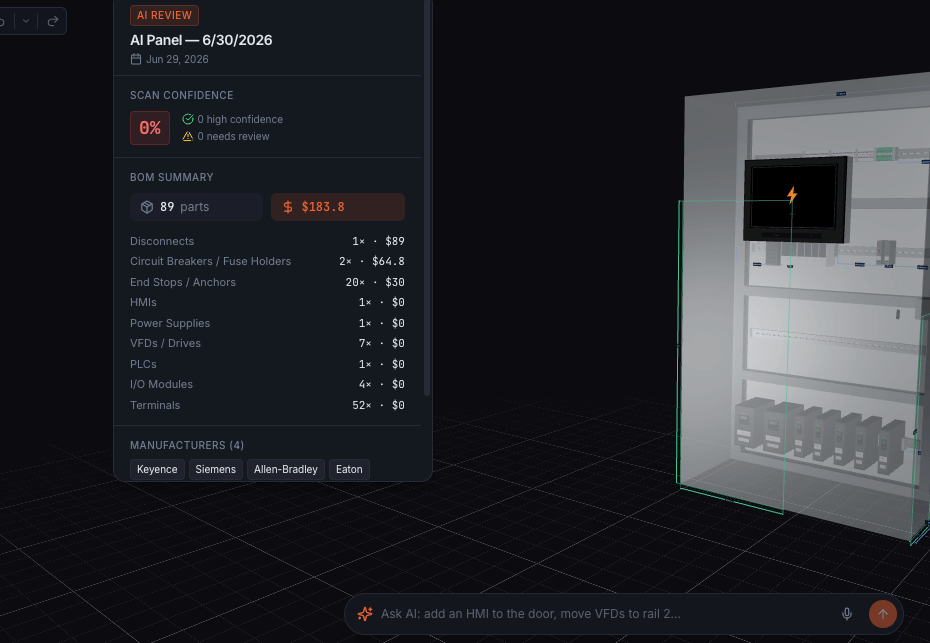
Task: Click the redo arrow icon
Action: pos(53,21)
